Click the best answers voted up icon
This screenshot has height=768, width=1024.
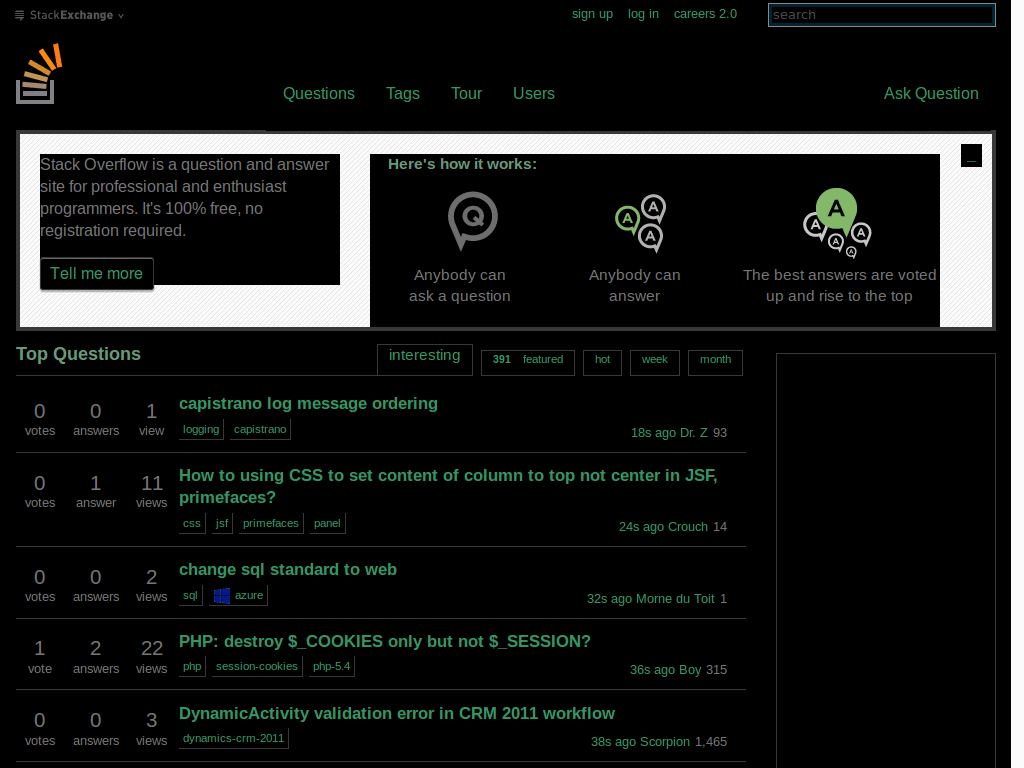tap(837, 223)
